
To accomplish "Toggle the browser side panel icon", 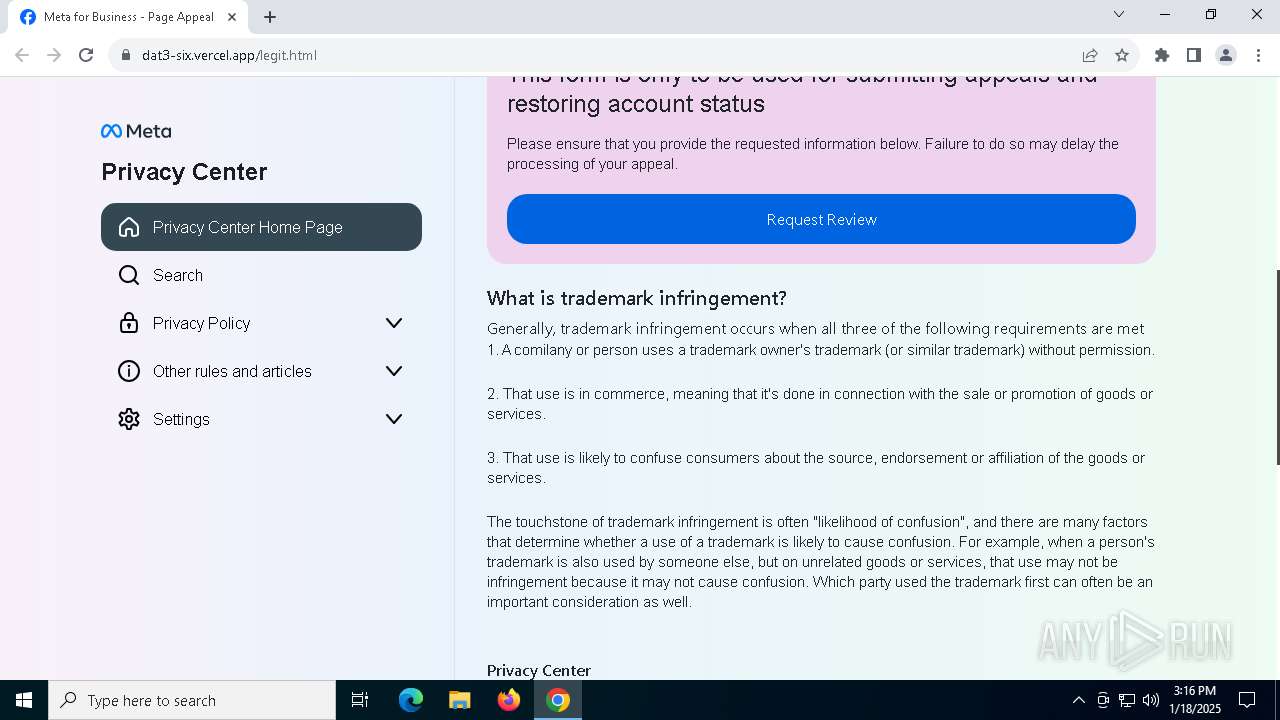I will tap(1194, 55).
